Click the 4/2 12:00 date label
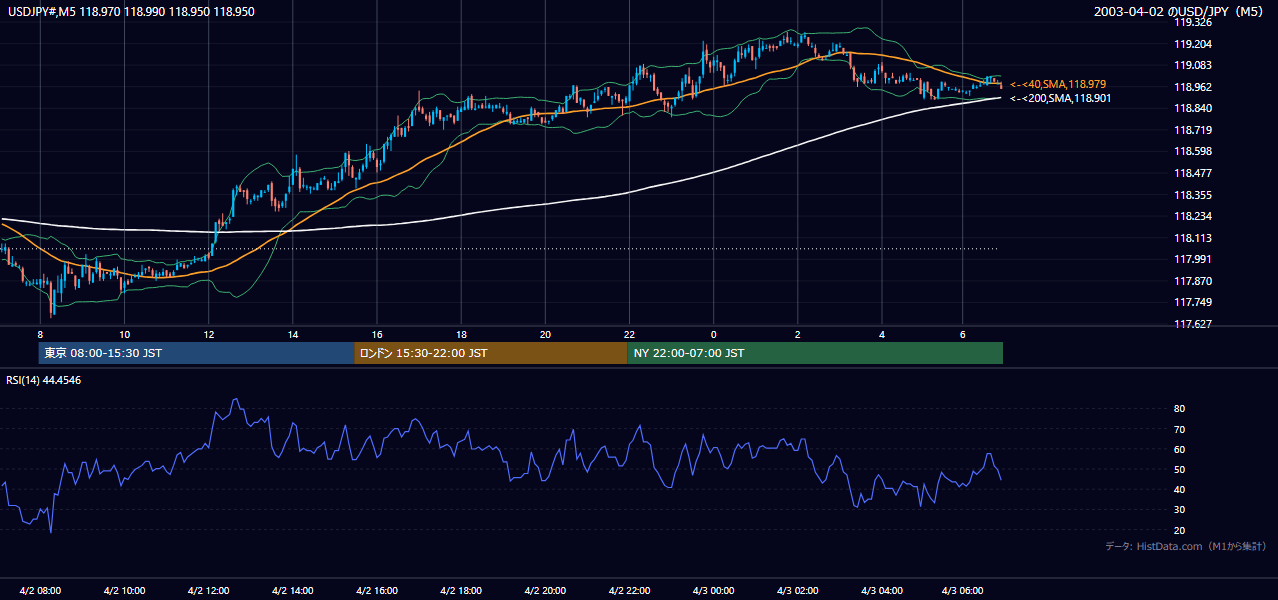This screenshot has height=600, width=1278. (208, 590)
